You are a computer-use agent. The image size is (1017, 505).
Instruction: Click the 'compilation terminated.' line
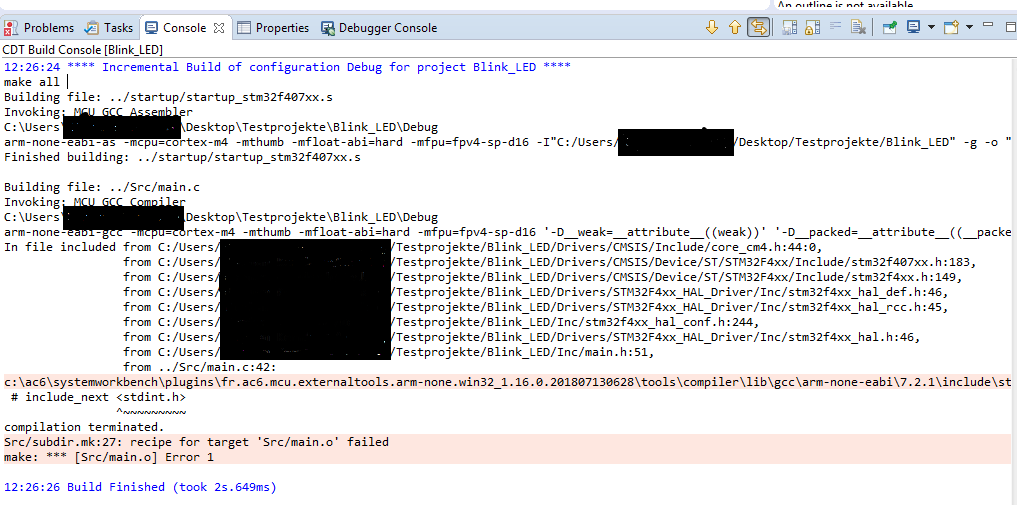point(84,427)
